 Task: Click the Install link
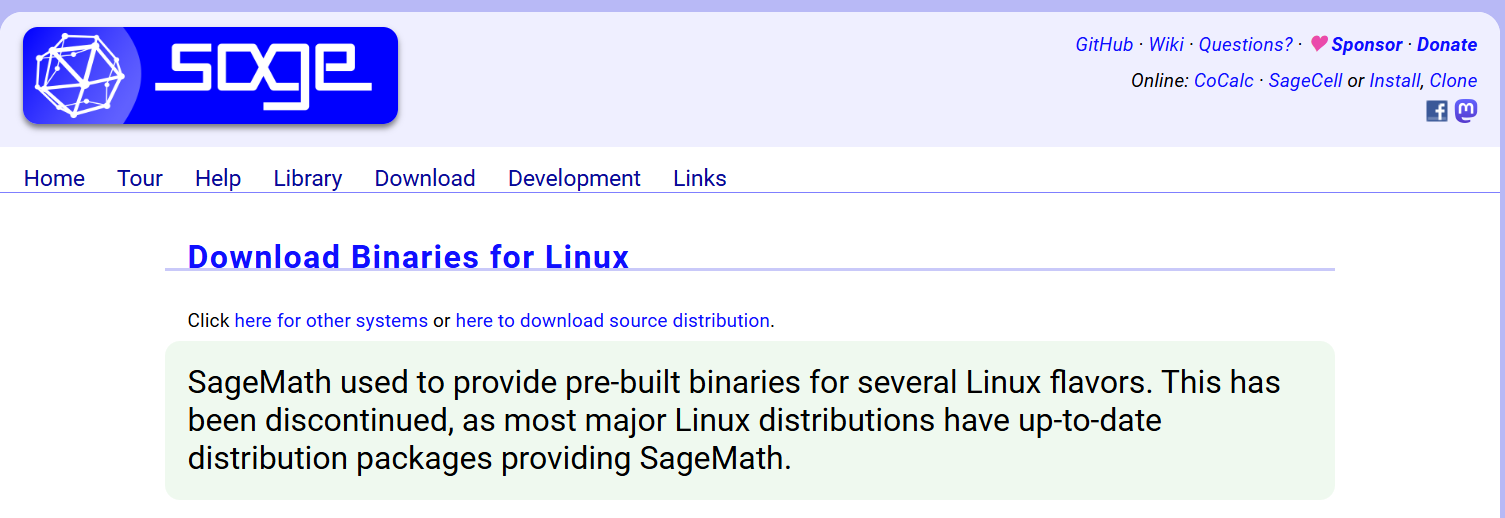tap(1394, 81)
